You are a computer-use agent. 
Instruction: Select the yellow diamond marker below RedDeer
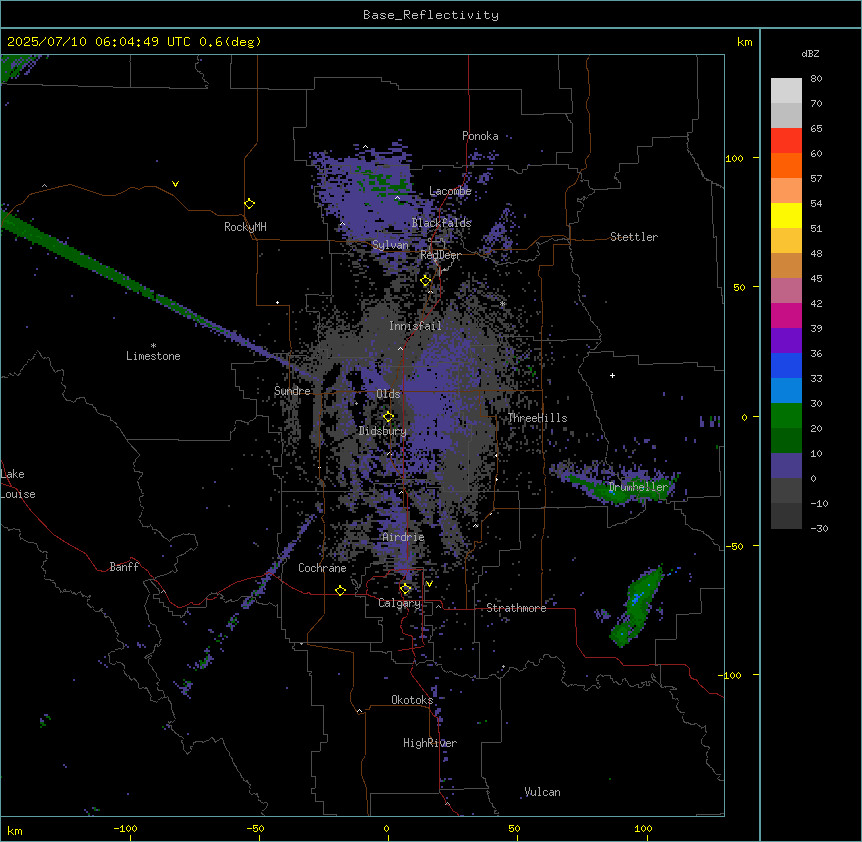click(426, 281)
